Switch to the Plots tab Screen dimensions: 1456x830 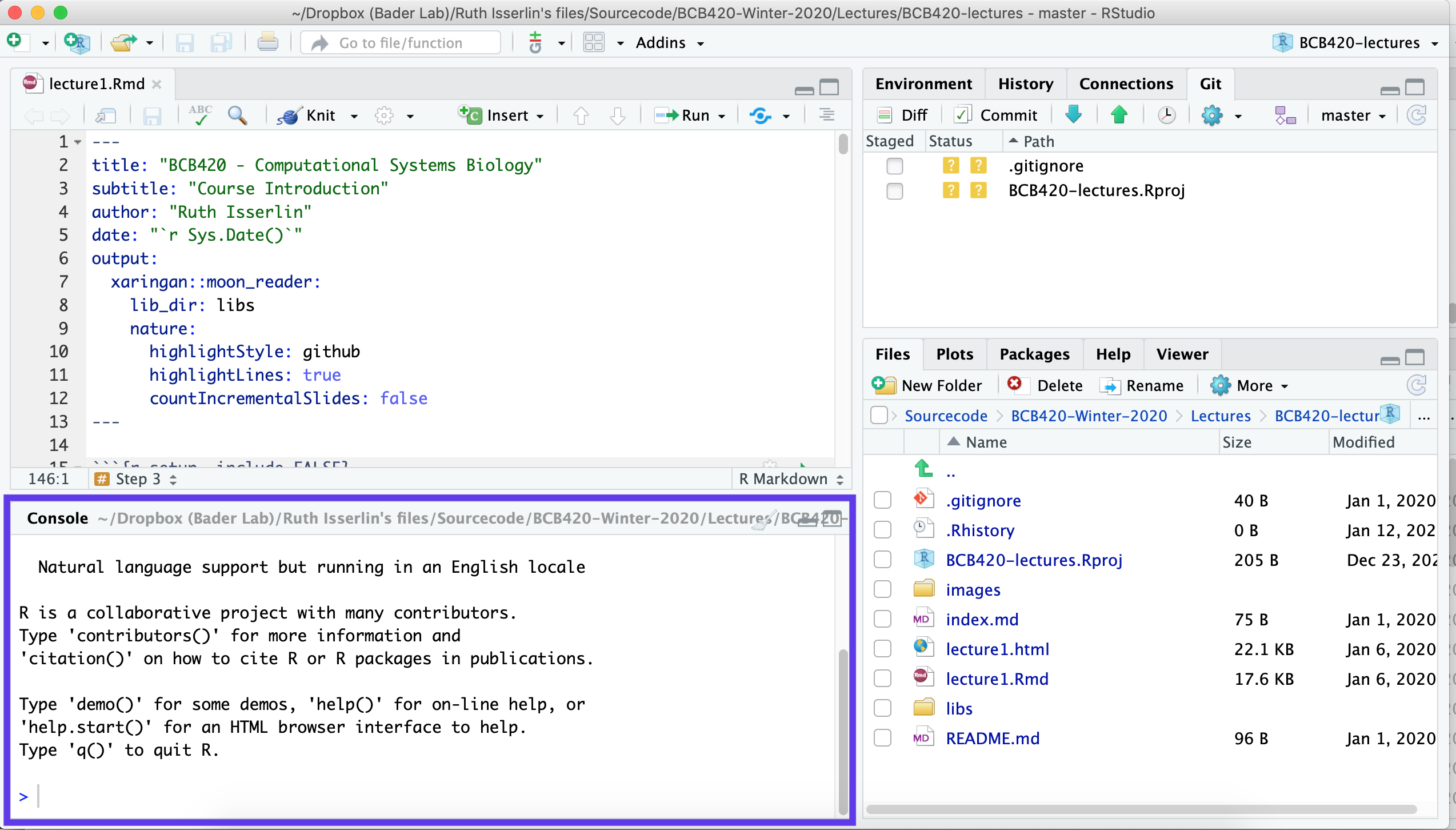pos(954,354)
